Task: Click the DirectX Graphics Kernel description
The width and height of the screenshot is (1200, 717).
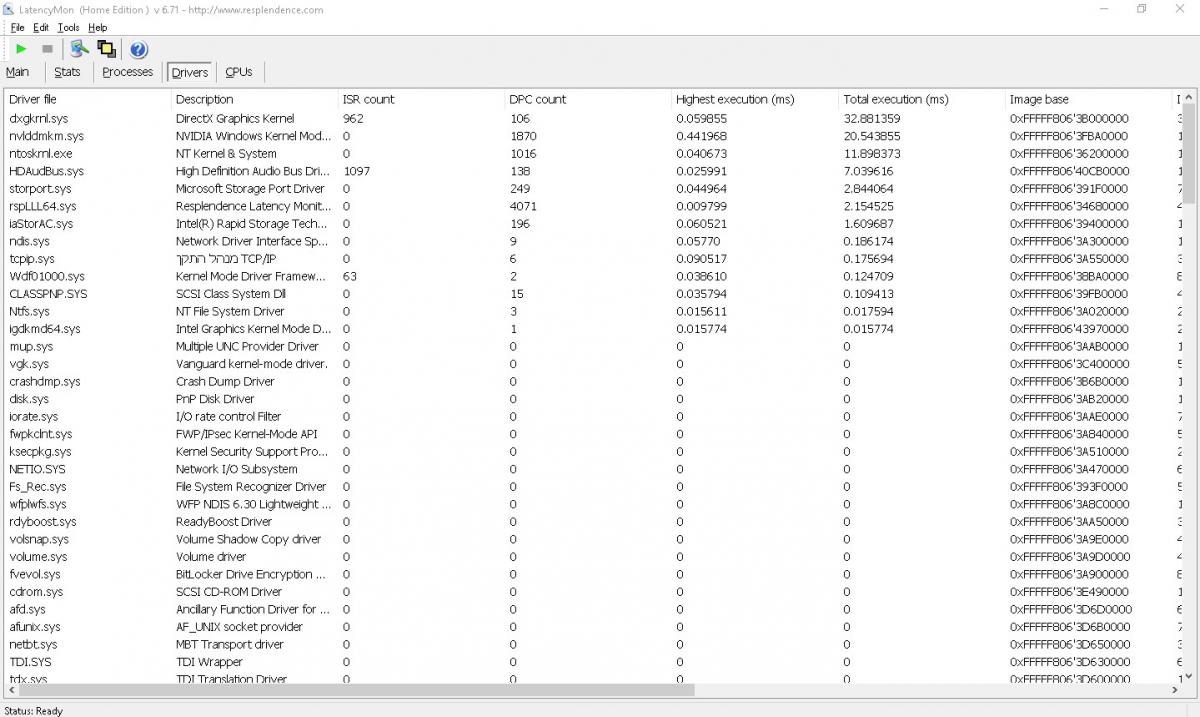Action: click(x=235, y=118)
